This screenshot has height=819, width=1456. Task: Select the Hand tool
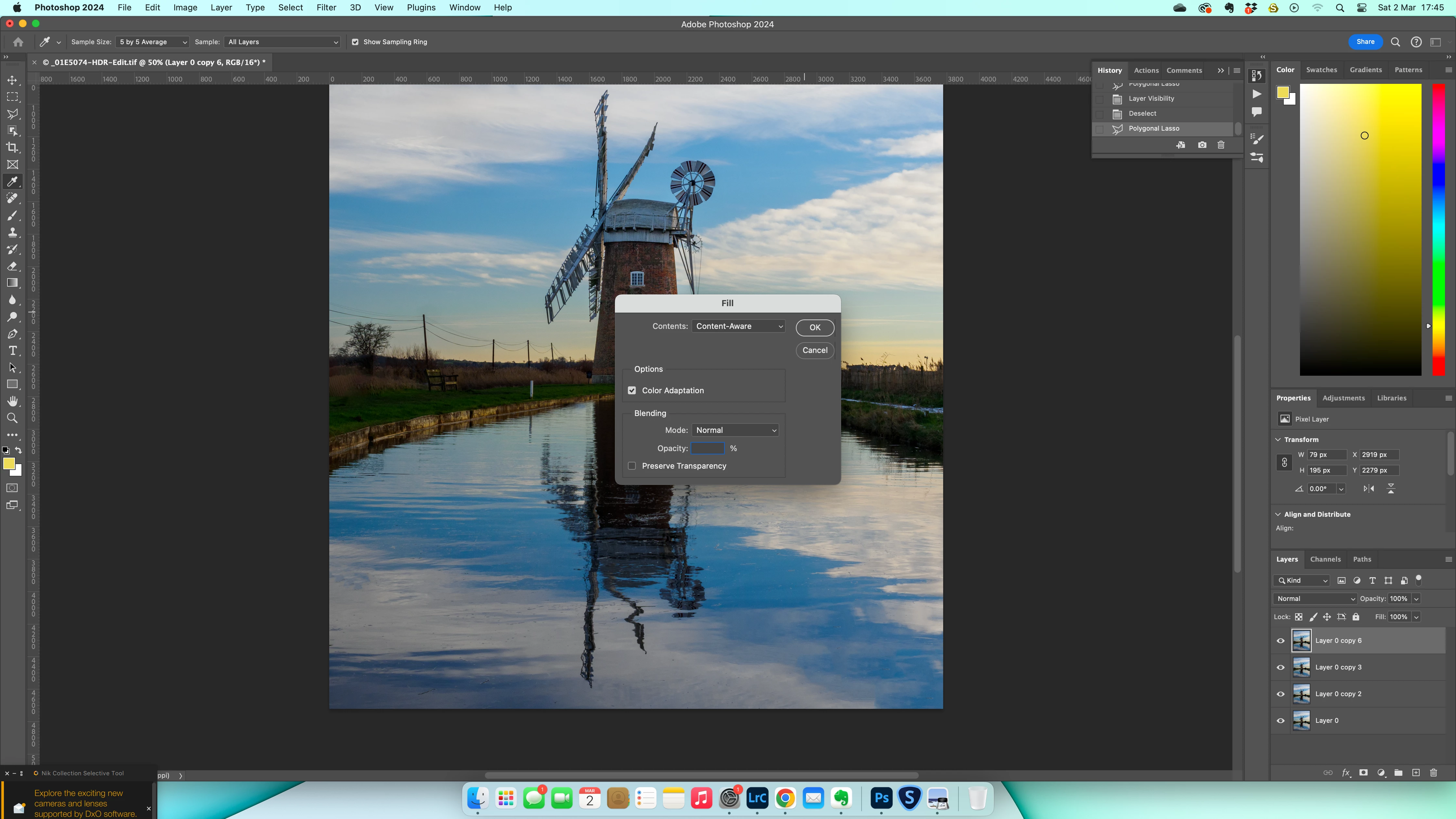pyautogui.click(x=12, y=401)
